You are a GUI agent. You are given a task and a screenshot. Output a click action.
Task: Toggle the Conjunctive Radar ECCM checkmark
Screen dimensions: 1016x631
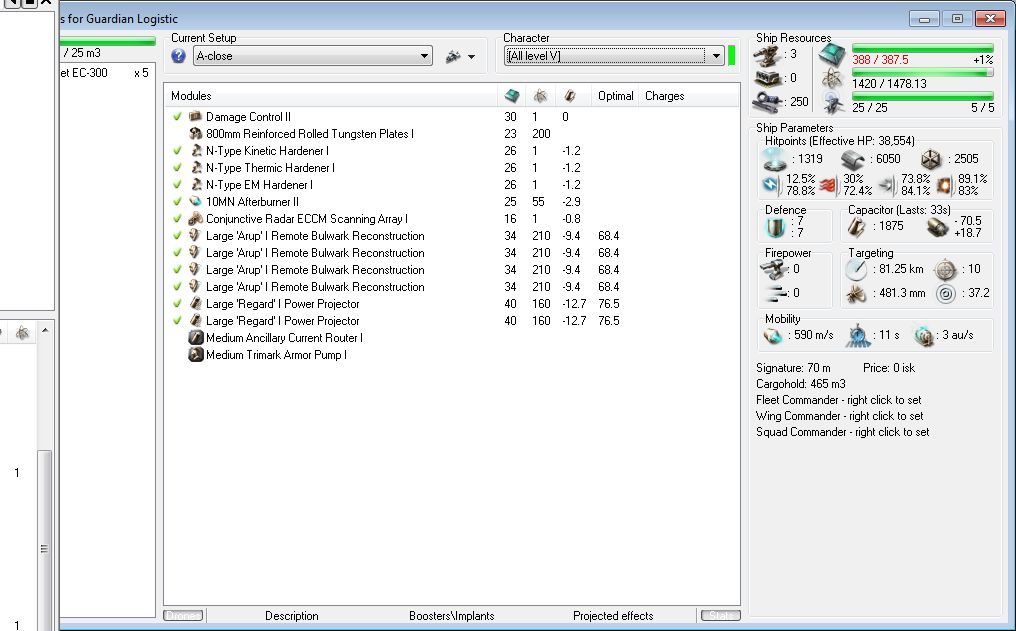click(177, 218)
